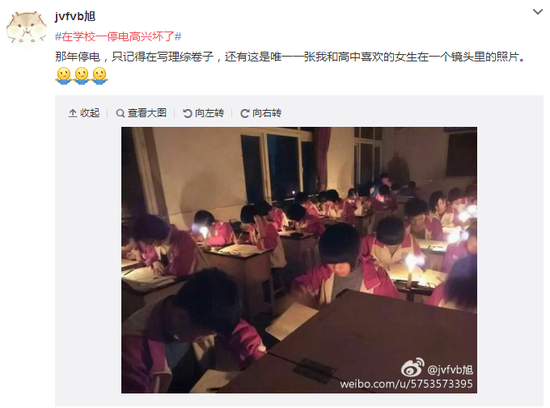Select the 向左转 text label
Image resolution: width=550 pixels, height=408 pixels.
pos(209,113)
